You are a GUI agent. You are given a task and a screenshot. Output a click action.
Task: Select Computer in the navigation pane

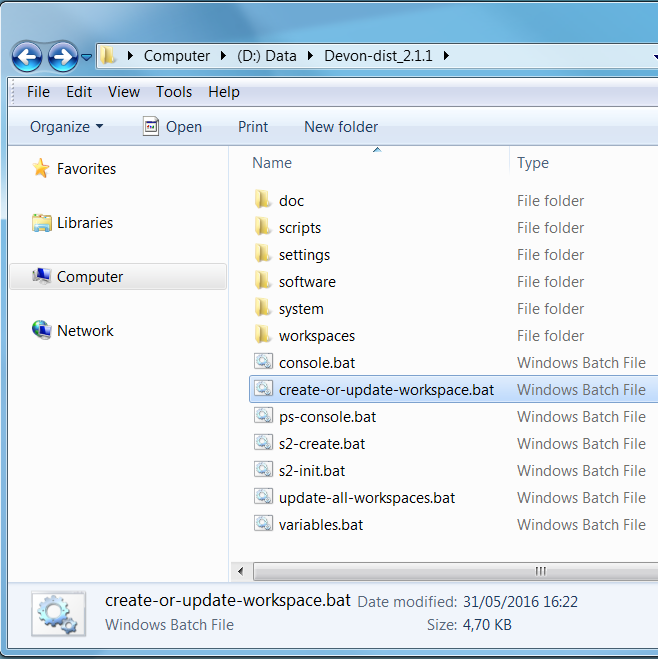coord(118,277)
